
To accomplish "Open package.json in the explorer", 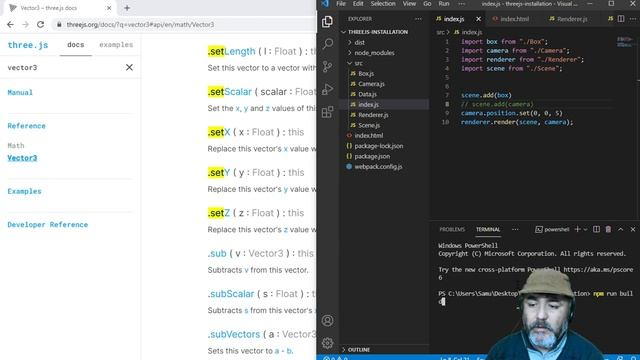I will [x=372, y=156].
